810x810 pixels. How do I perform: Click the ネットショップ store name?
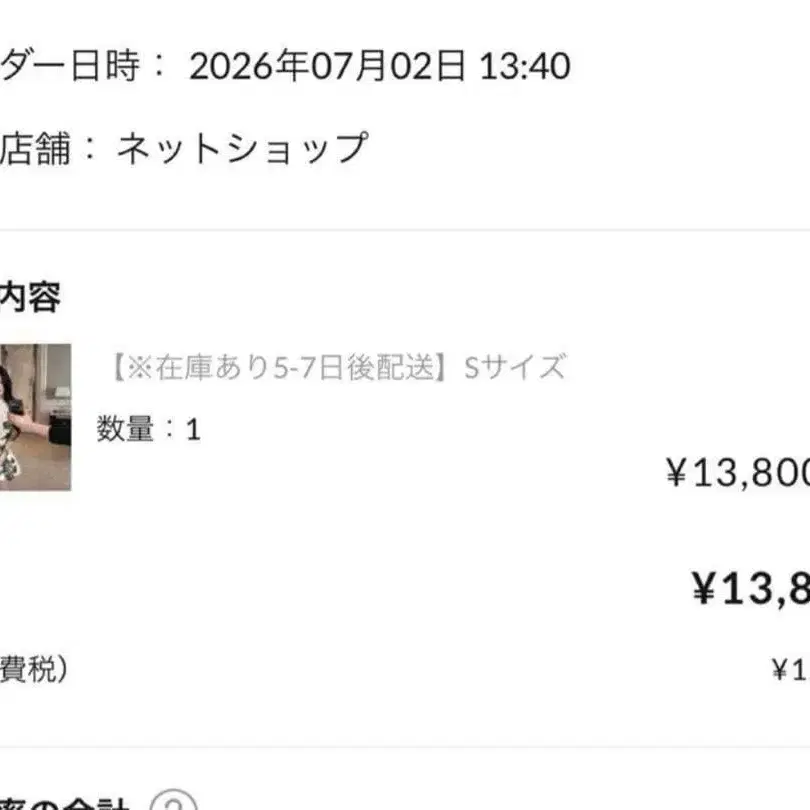(x=243, y=148)
